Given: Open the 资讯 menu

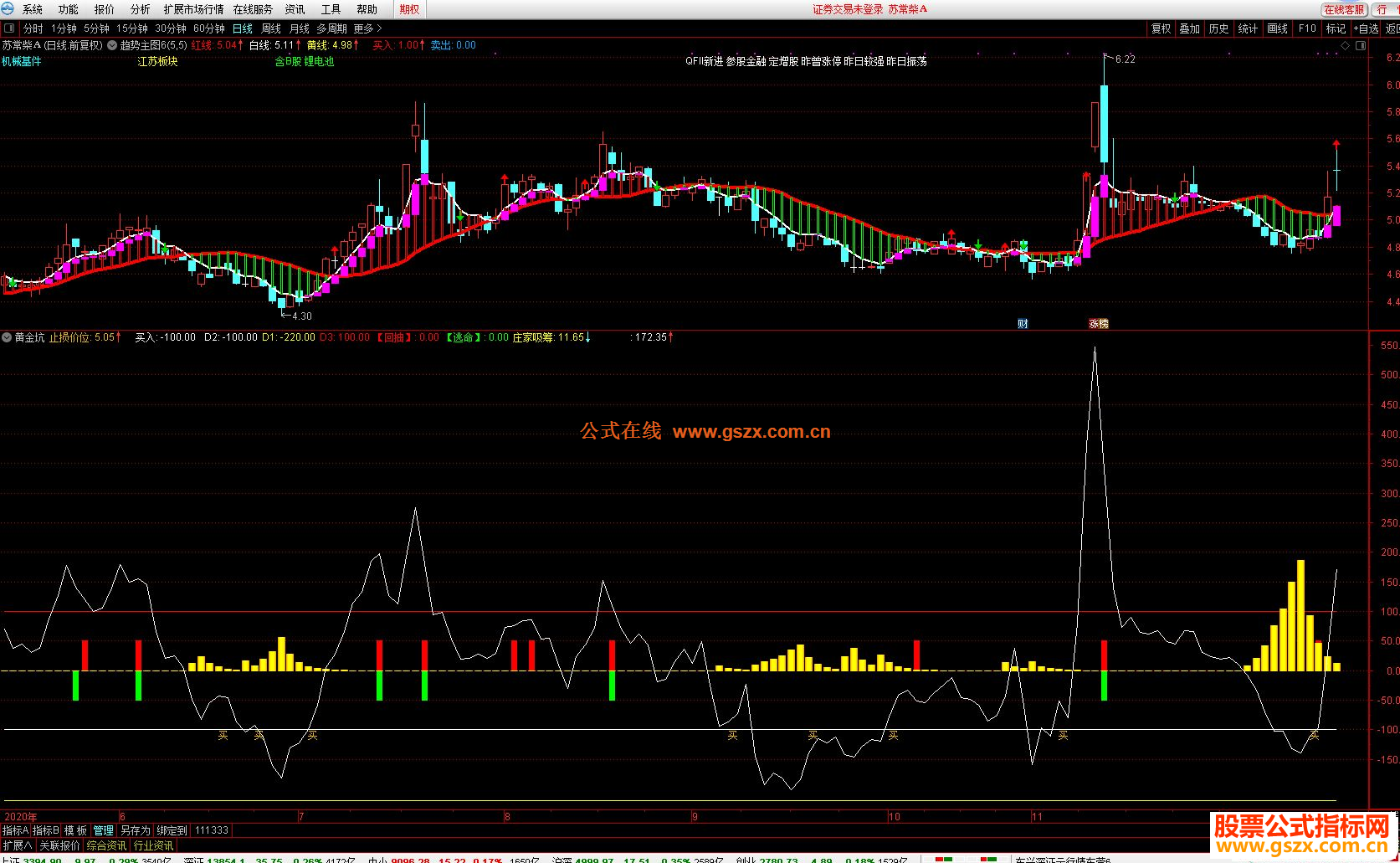Looking at the screenshot, I should pos(295,9).
